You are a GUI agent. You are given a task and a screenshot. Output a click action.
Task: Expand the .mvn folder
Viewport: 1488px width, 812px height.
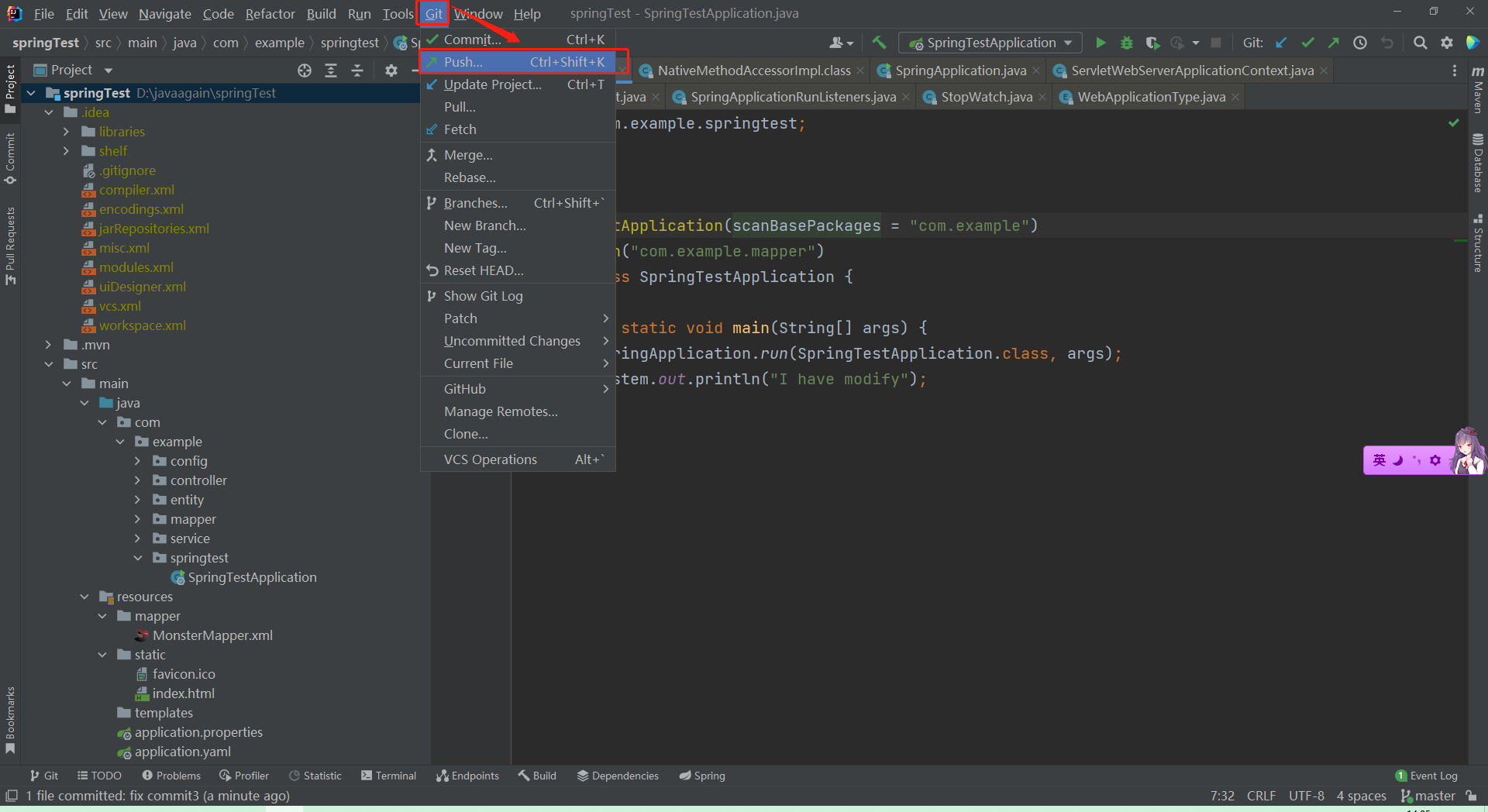[49, 345]
